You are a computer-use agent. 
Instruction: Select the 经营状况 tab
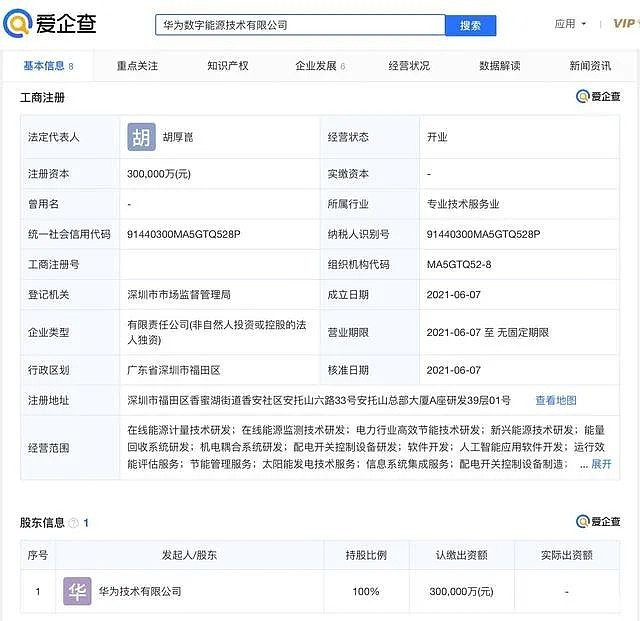(x=409, y=66)
